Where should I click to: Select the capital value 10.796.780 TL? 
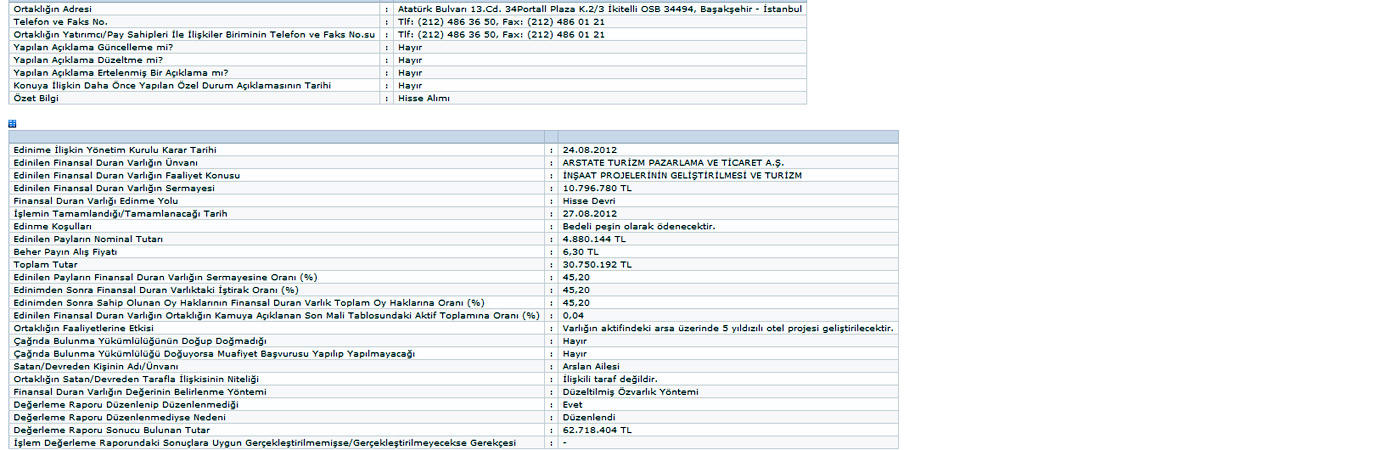pyautogui.click(x=597, y=188)
